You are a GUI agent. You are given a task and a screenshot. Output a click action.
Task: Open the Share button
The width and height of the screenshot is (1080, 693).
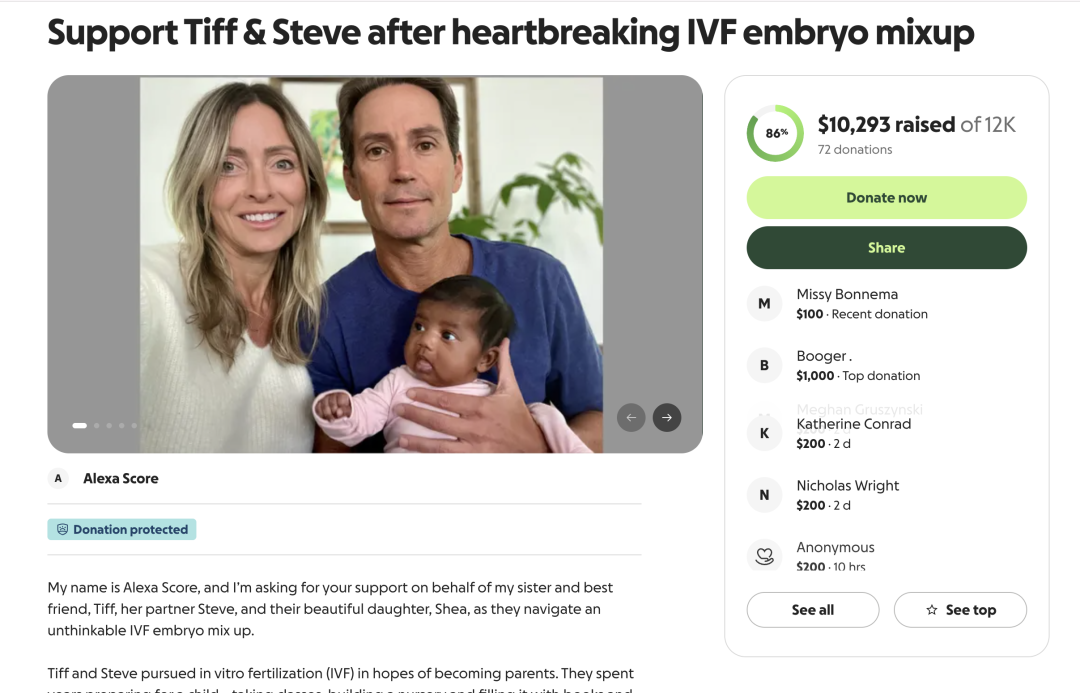point(886,248)
